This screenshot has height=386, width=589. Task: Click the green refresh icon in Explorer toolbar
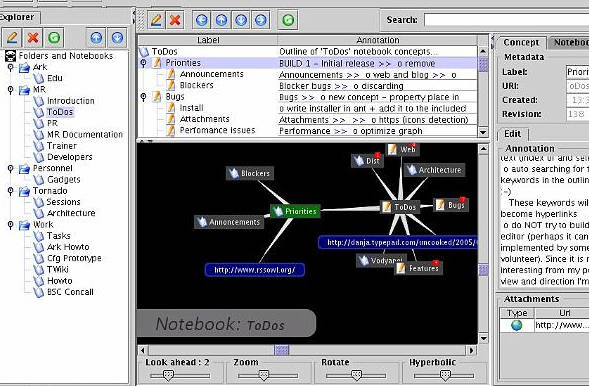tap(54, 38)
